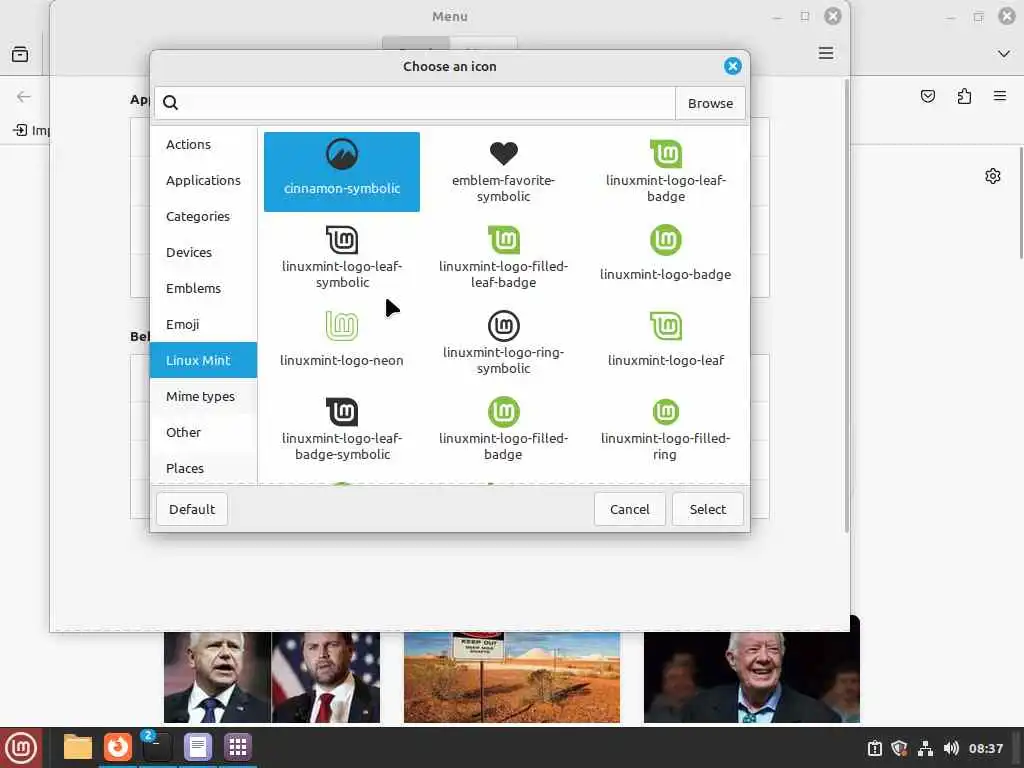
Task: Open the text editor taskbar icon
Action: pyautogui.click(x=197, y=746)
